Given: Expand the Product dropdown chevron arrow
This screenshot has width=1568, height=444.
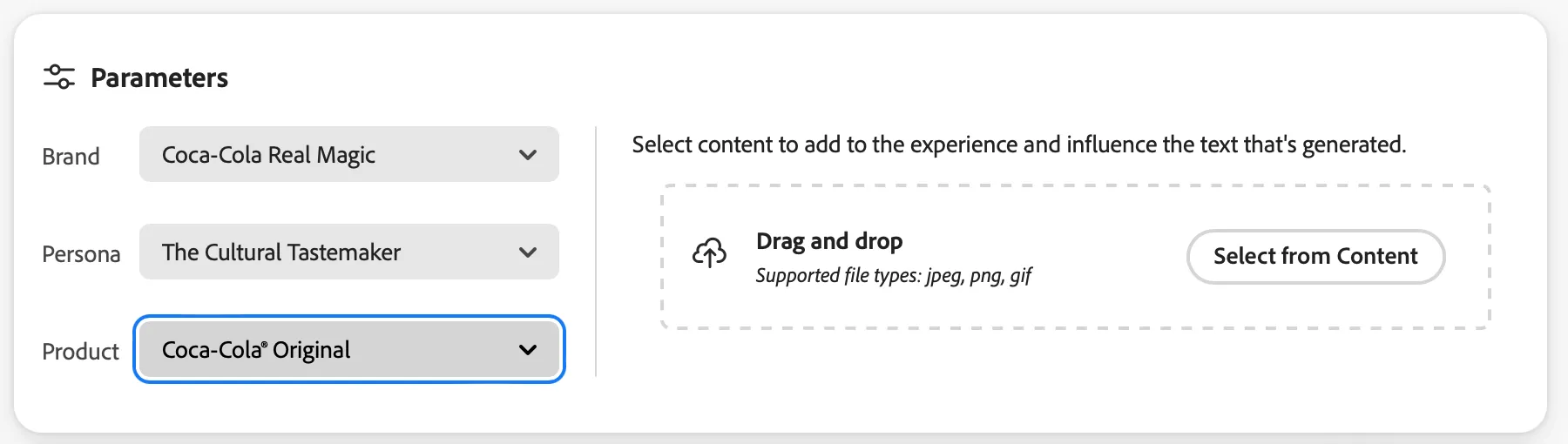Looking at the screenshot, I should (528, 350).
